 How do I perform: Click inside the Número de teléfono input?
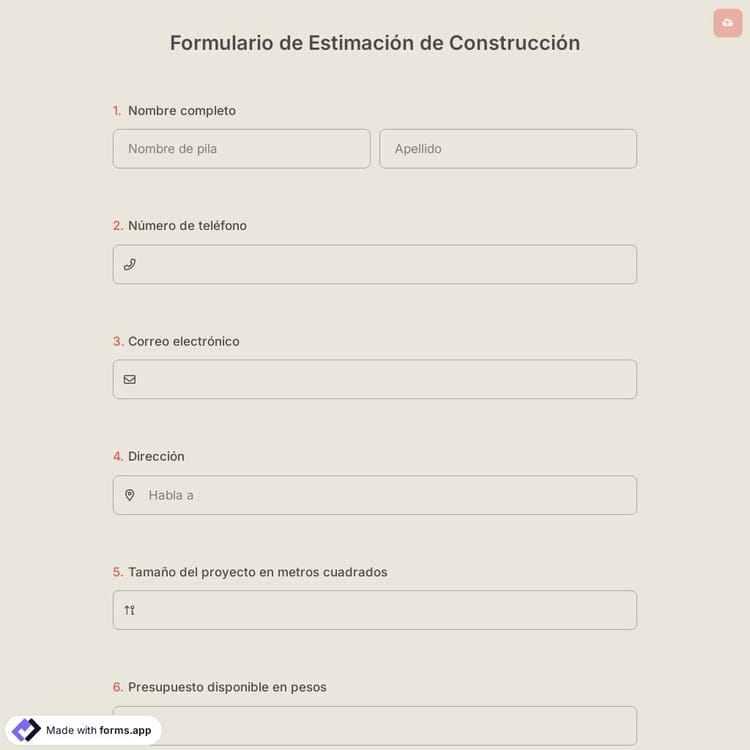pos(385,265)
